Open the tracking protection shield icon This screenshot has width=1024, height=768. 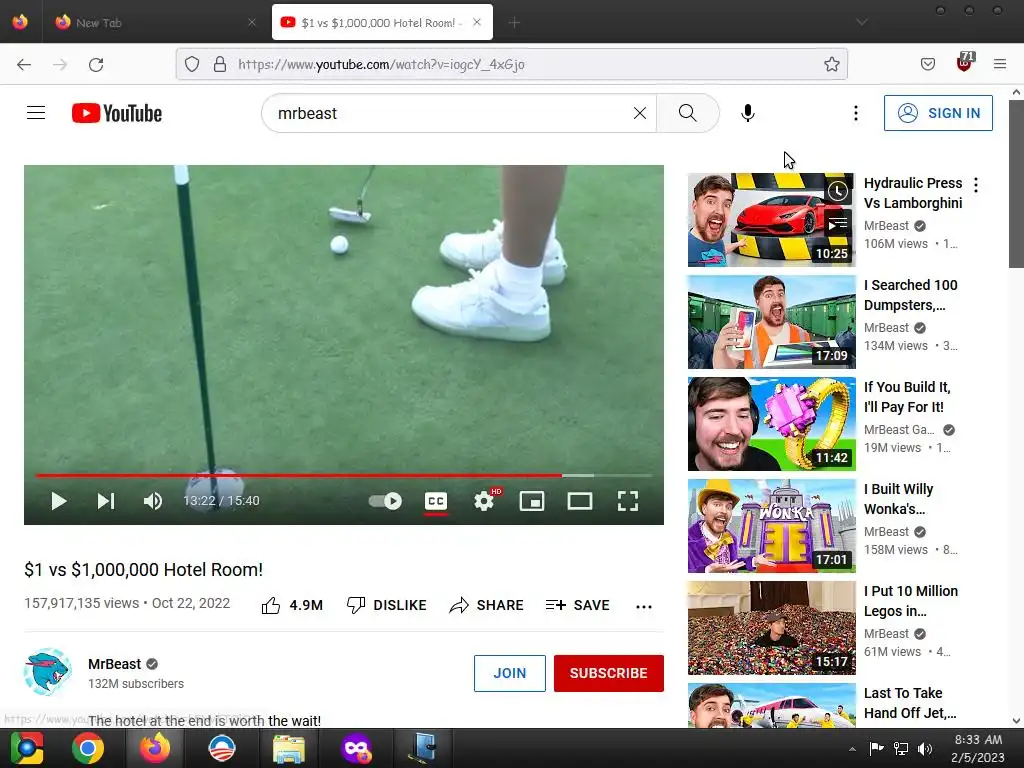tap(192, 64)
